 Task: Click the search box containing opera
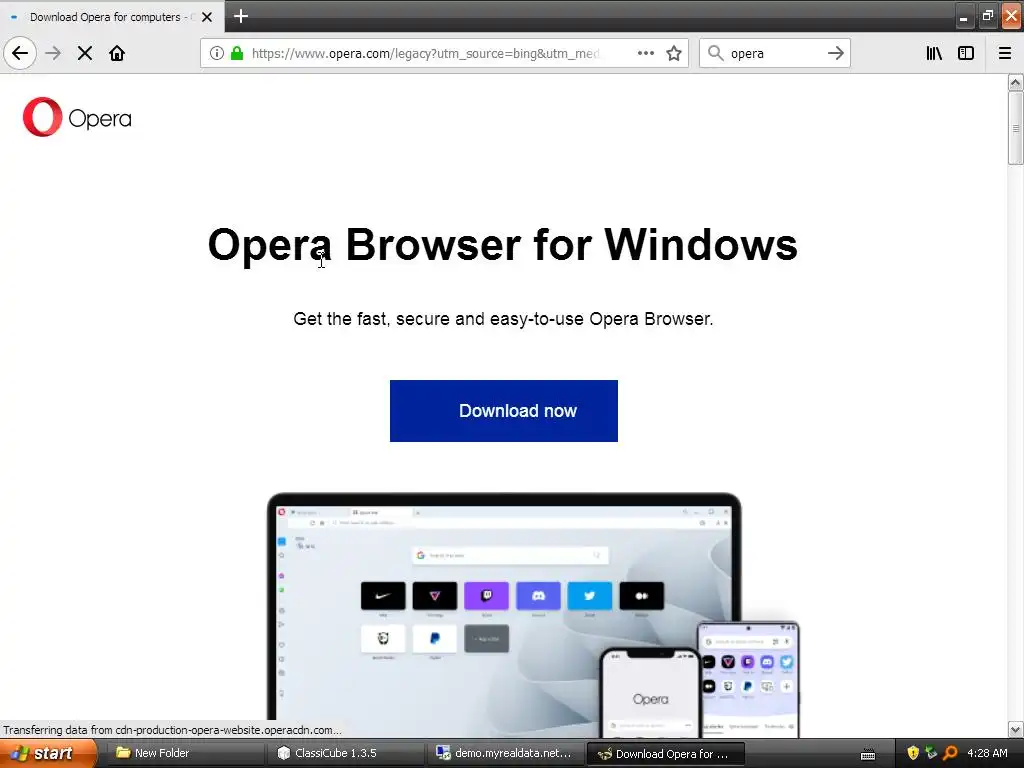click(774, 53)
